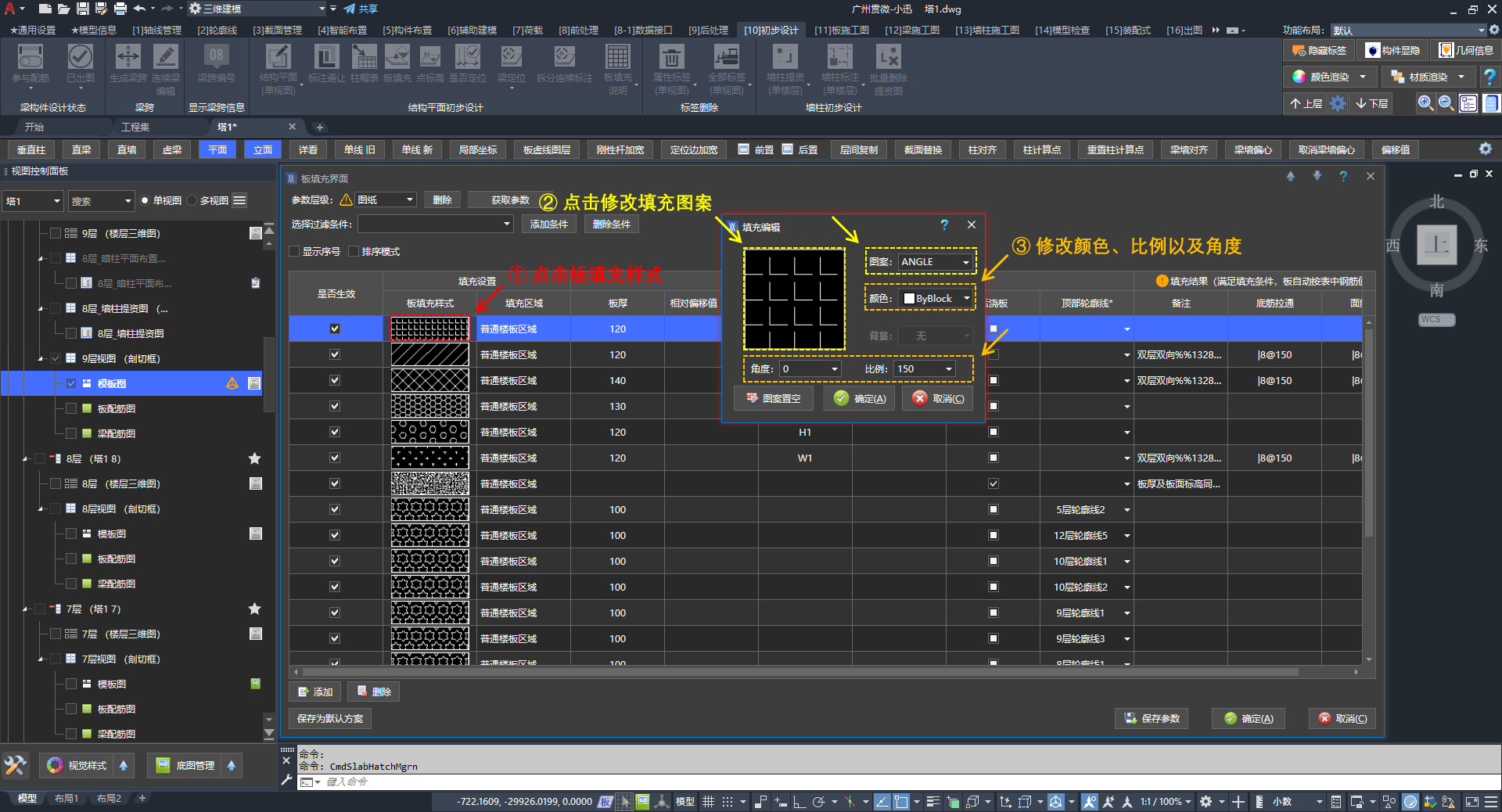Open the [7]荷载 ribbon tab
This screenshot has width=1502, height=812.
(527, 30)
